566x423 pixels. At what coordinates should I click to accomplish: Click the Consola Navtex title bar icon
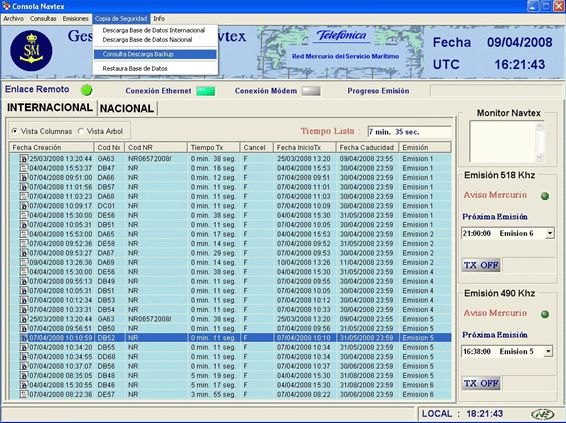coord(6,6)
